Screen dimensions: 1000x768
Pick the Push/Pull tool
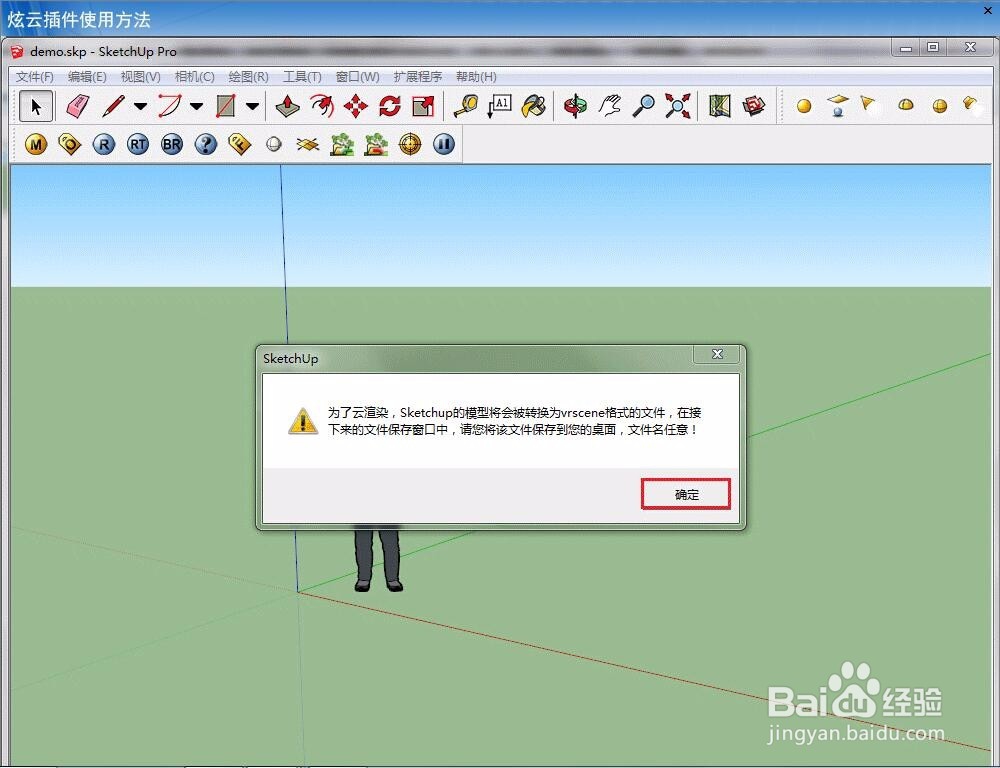tap(286, 106)
